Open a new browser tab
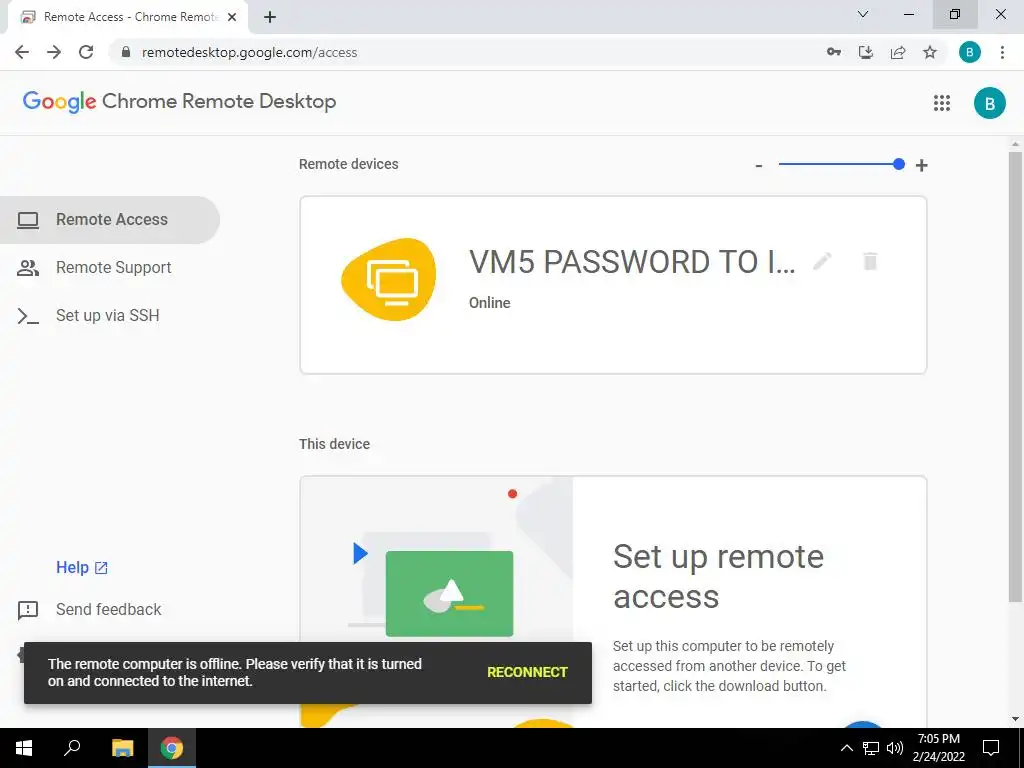 pyautogui.click(x=270, y=17)
